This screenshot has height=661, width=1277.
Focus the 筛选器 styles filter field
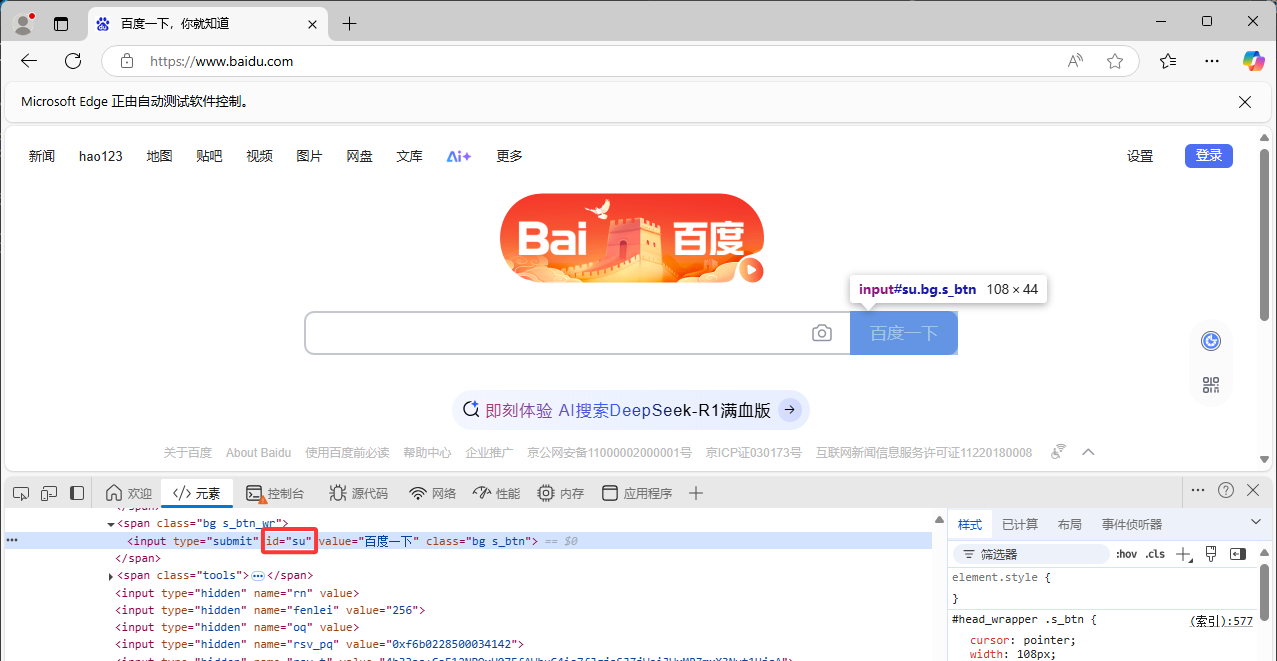(1032, 554)
